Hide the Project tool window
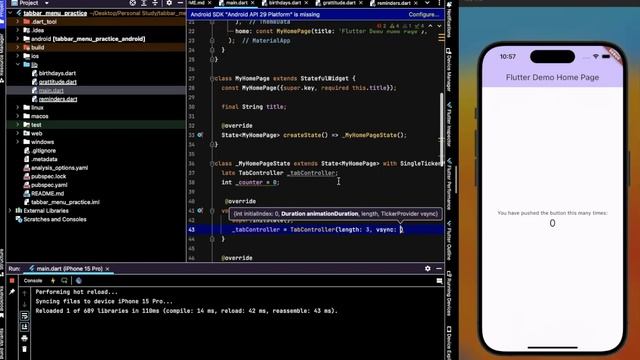Screen dimensions: 640x360 tap(180, 3)
